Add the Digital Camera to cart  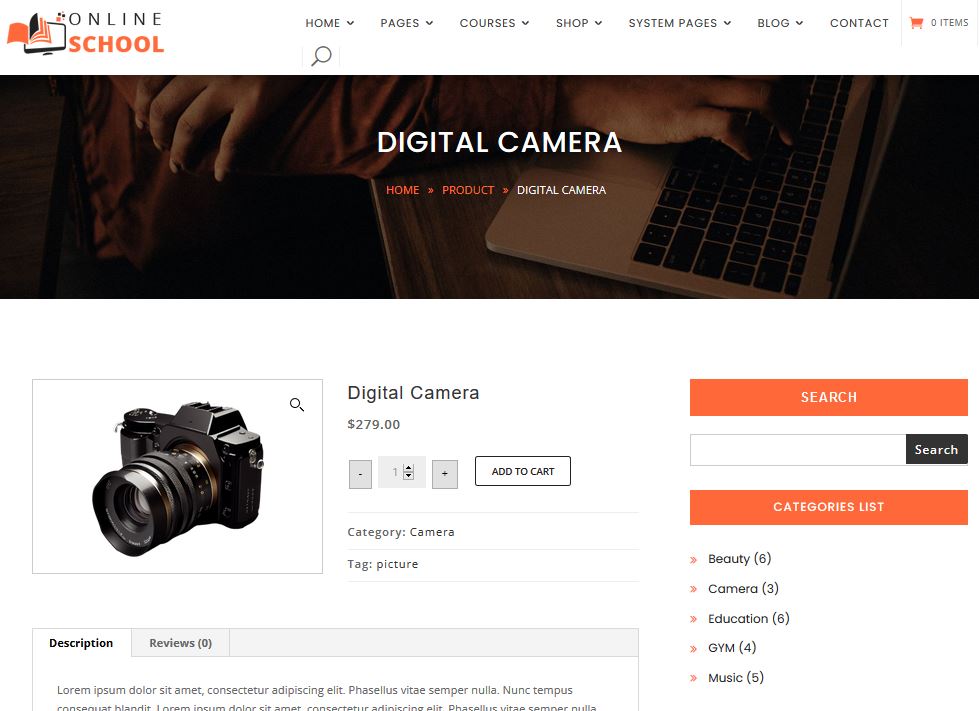[x=523, y=471]
